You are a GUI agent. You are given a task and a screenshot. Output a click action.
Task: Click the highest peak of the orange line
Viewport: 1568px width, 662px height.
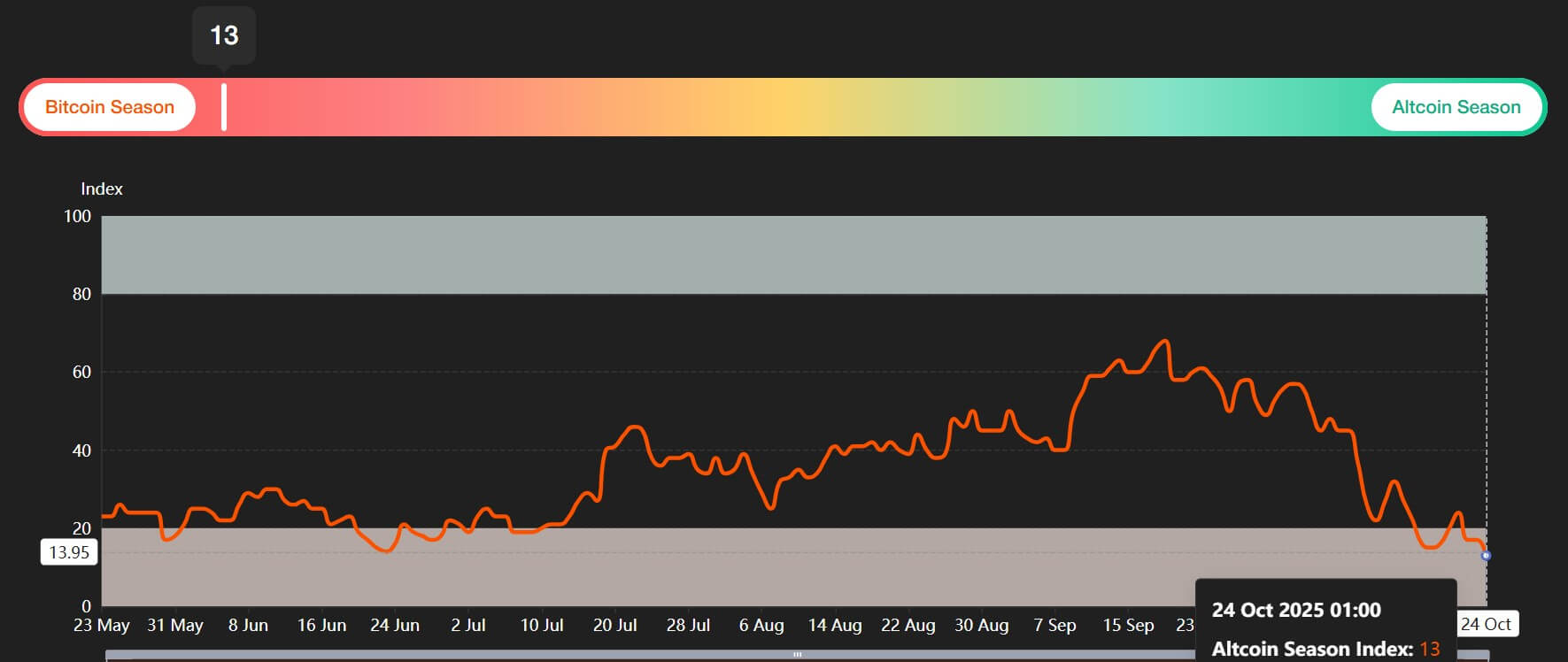point(1165,341)
